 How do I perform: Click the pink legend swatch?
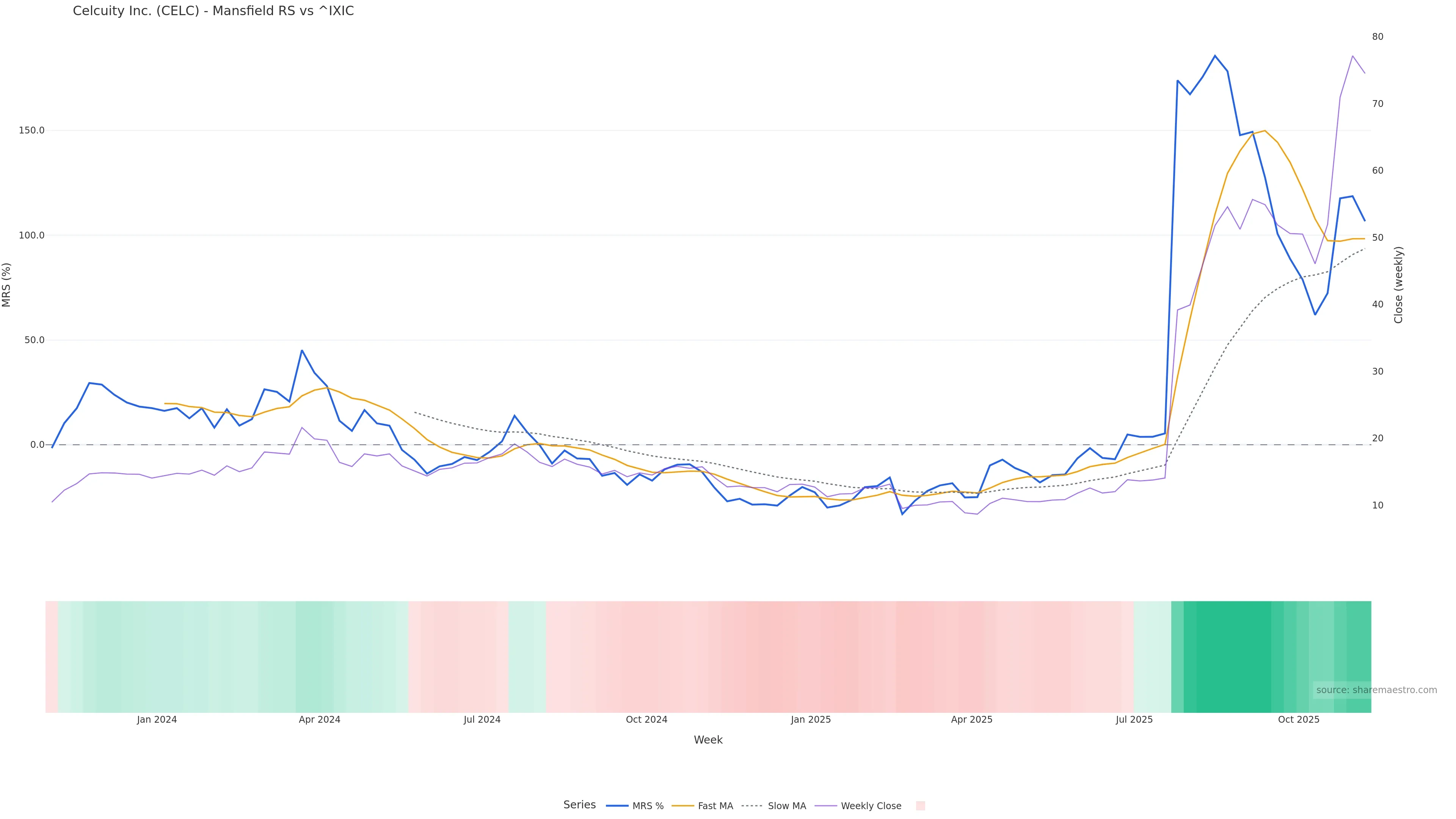(920, 806)
